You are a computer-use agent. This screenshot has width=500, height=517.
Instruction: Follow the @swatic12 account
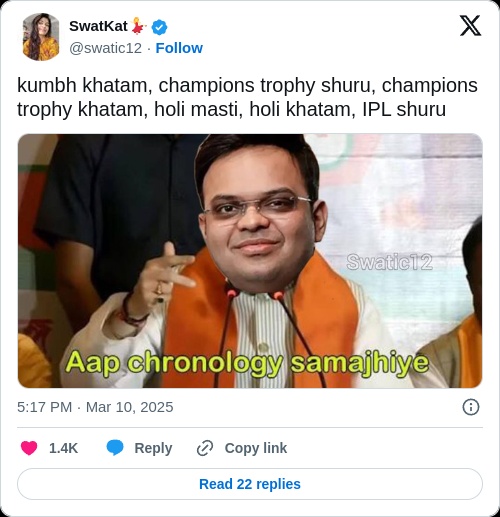179,48
